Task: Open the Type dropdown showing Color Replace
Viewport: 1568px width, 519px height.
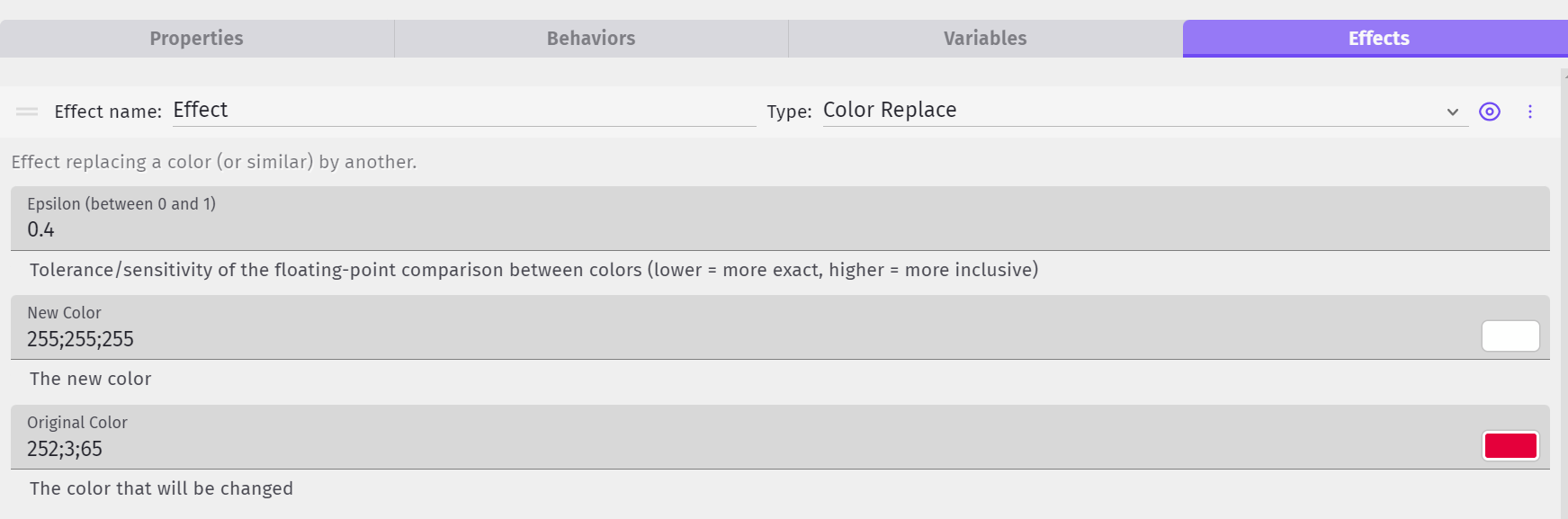Action: tap(1133, 111)
